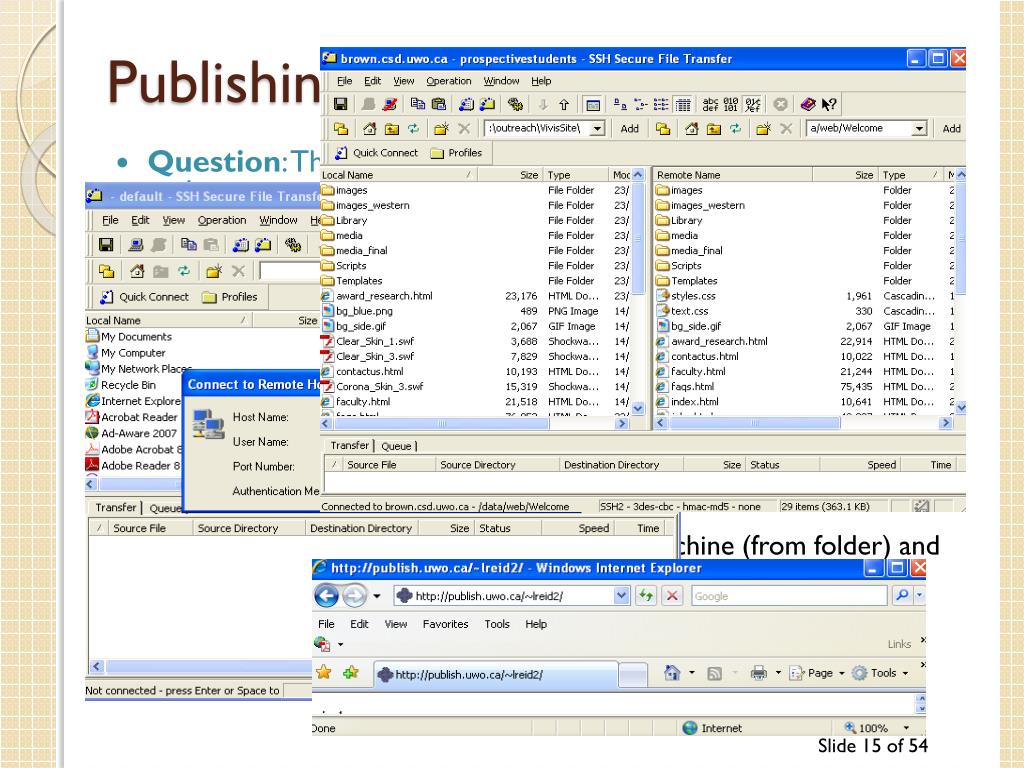The width and height of the screenshot is (1024, 768).
Task: Click the Paste icon in the brown.csd.uwo.ca toolbar
Action: (x=439, y=104)
